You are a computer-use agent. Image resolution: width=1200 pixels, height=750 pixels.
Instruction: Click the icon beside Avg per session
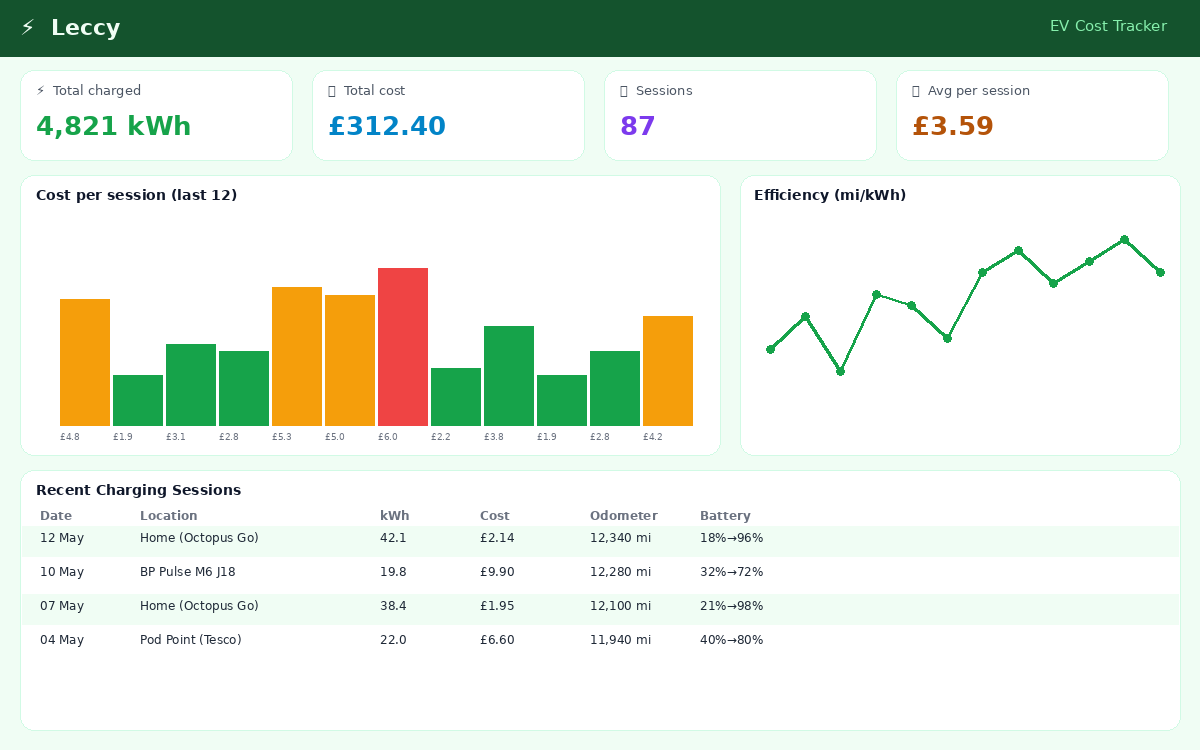tap(916, 91)
